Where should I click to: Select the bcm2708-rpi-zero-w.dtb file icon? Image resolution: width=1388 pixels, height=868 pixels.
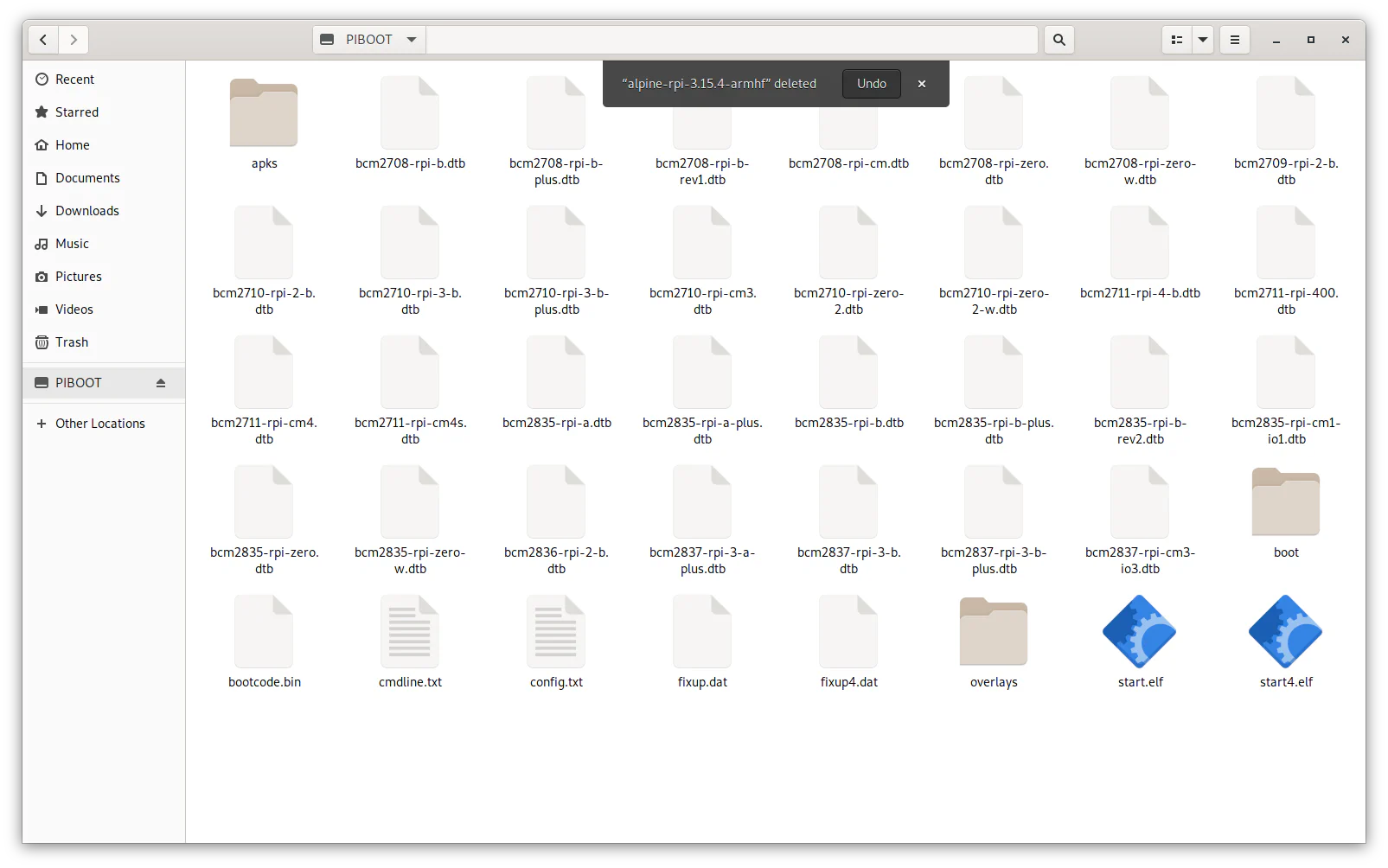1140,112
